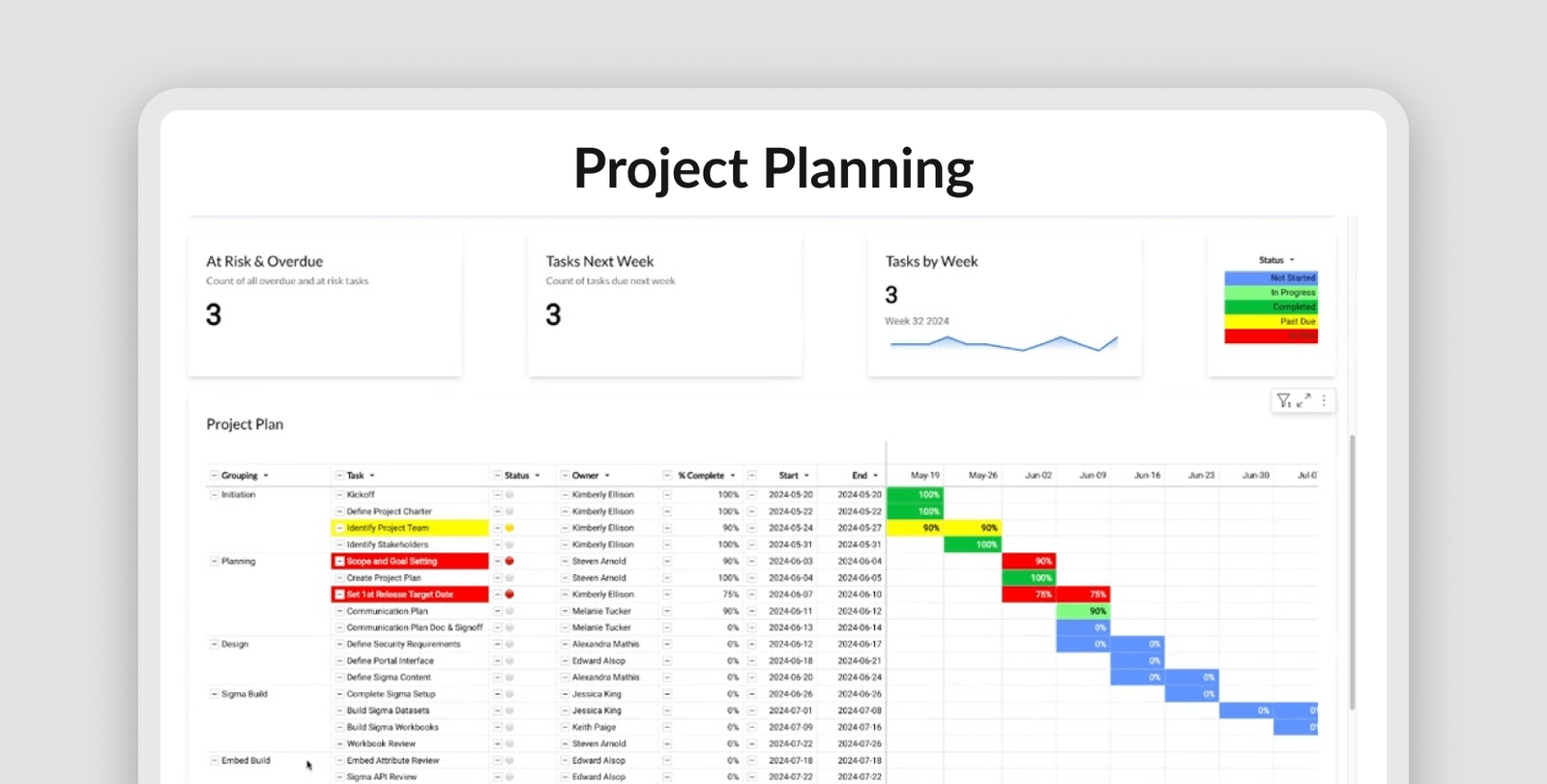Image resolution: width=1547 pixels, height=784 pixels.
Task: Open the table's Status column dropdown arrow
Action: click(x=538, y=476)
